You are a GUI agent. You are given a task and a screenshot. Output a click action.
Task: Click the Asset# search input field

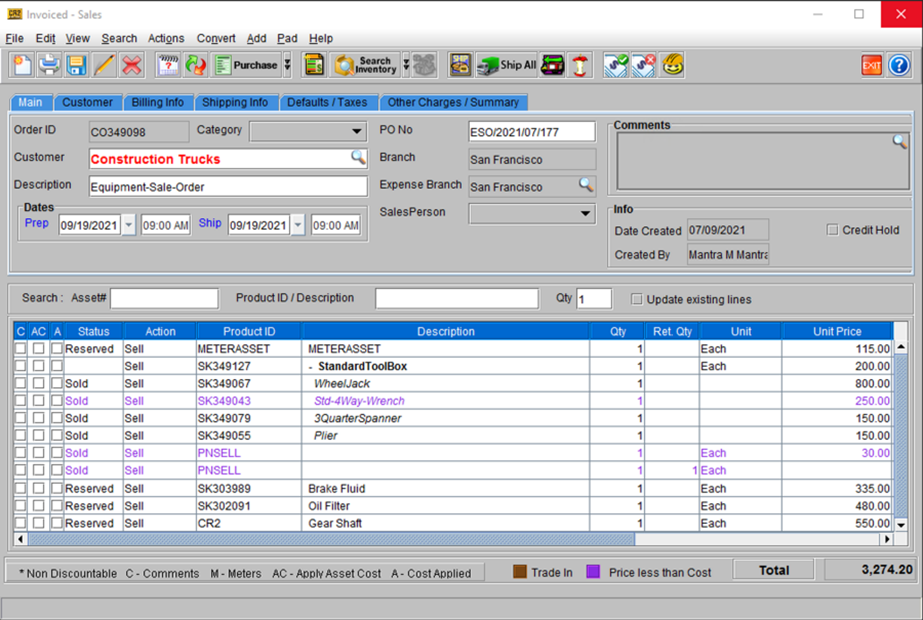[164, 299]
